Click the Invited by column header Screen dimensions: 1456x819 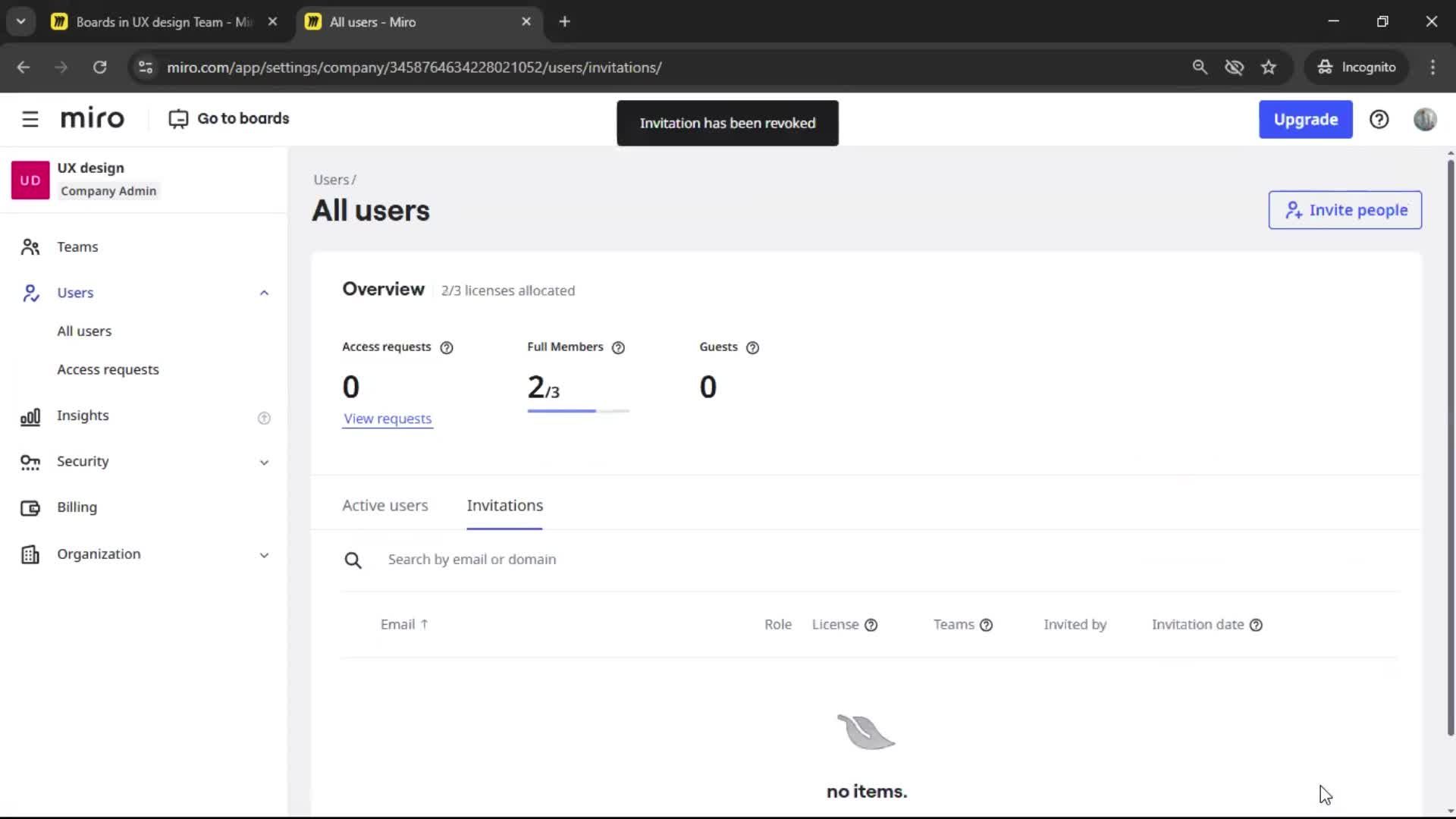[1075, 624]
